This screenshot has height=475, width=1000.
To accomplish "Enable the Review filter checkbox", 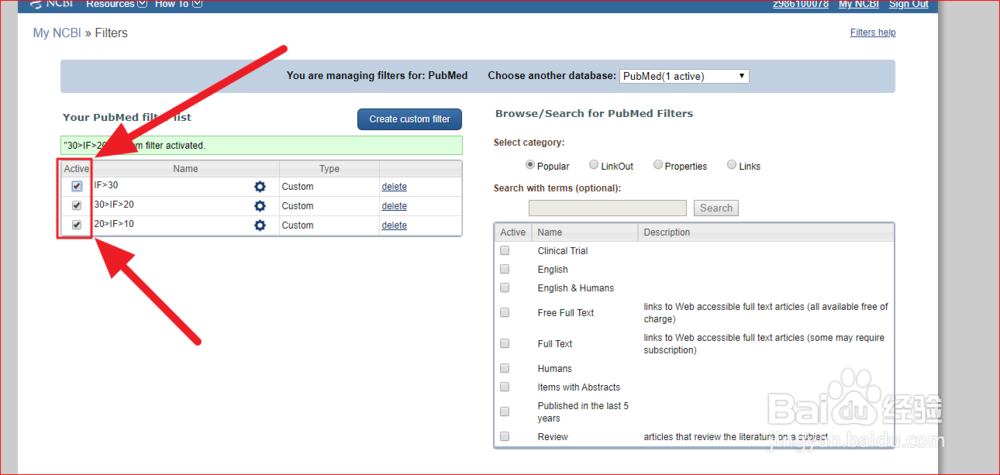I will click(505, 436).
